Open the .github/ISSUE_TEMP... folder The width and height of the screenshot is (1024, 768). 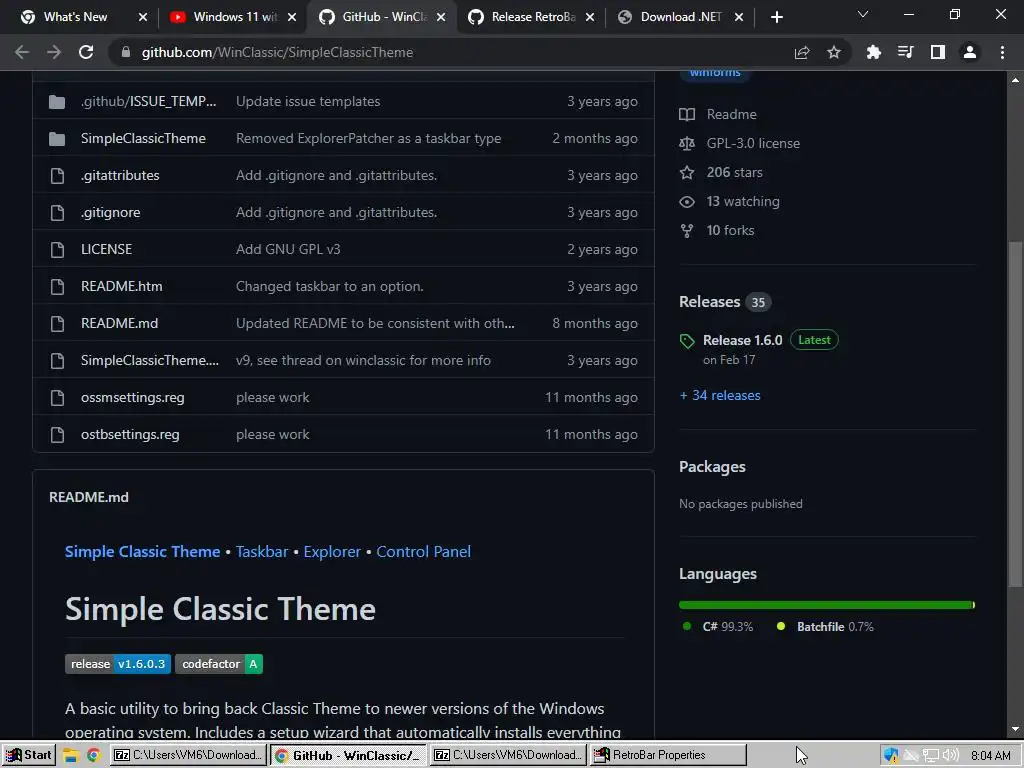[148, 101]
